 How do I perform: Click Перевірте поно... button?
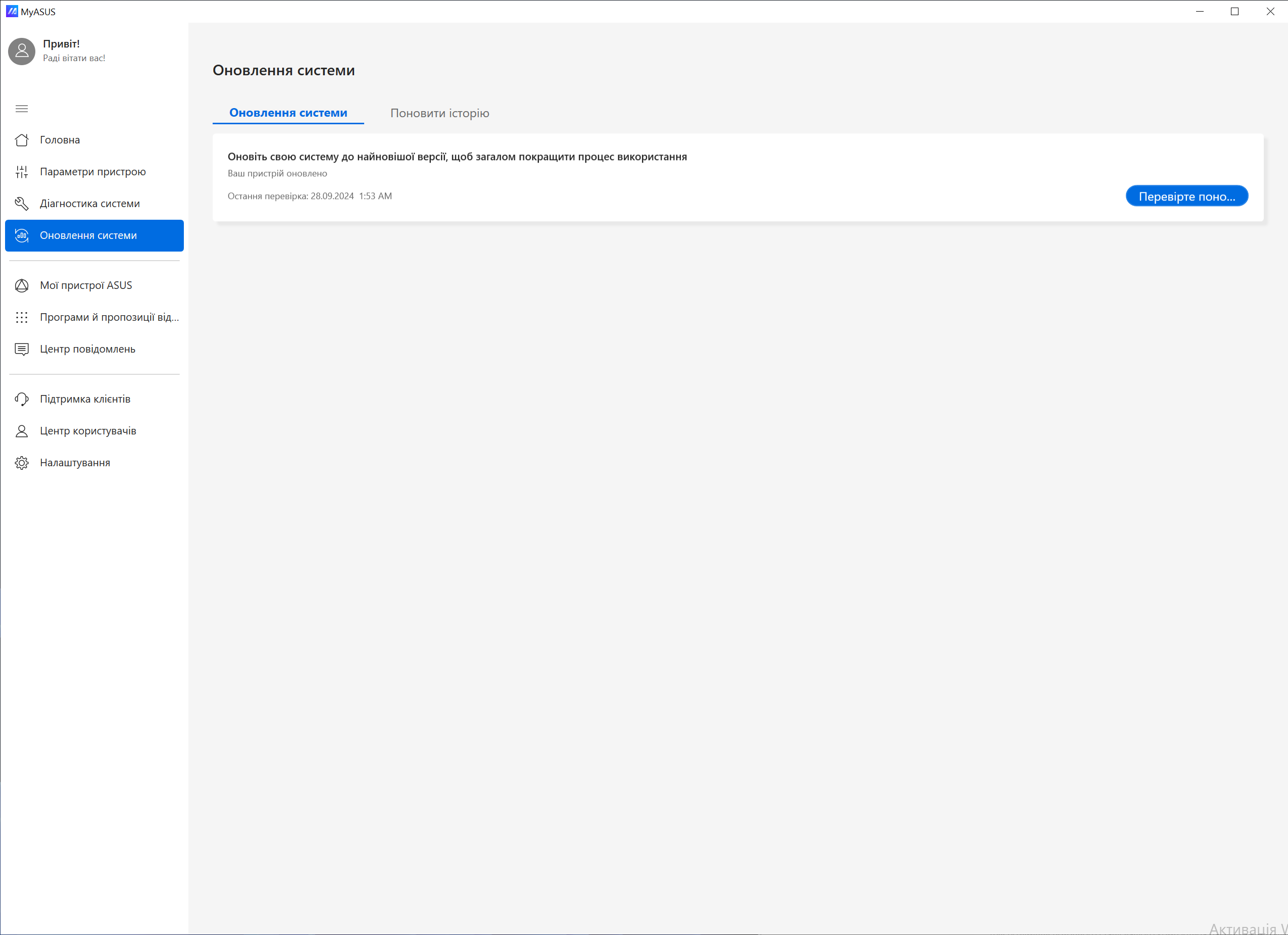pyautogui.click(x=1187, y=196)
